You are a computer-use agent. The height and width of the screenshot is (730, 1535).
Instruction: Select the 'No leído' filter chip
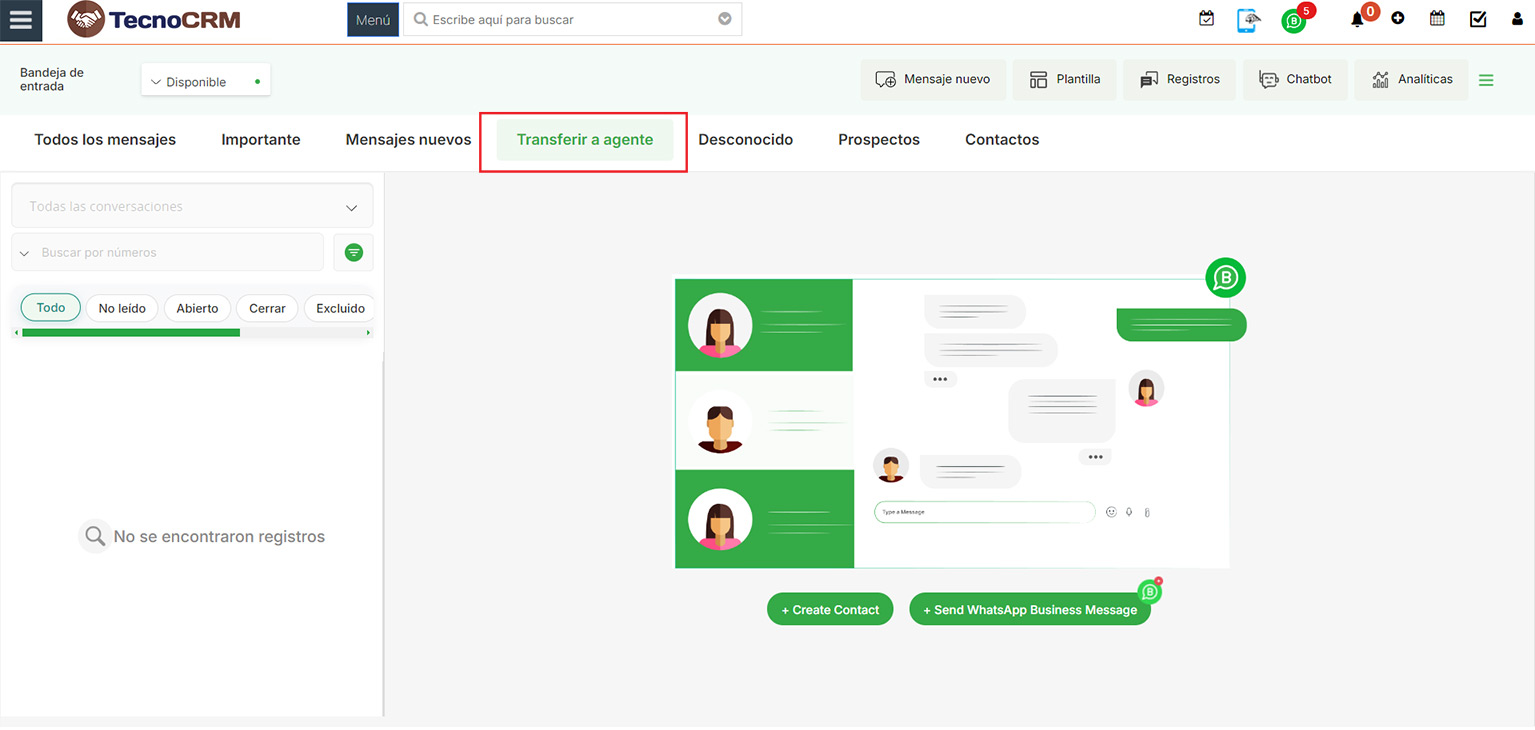coord(122,308)
